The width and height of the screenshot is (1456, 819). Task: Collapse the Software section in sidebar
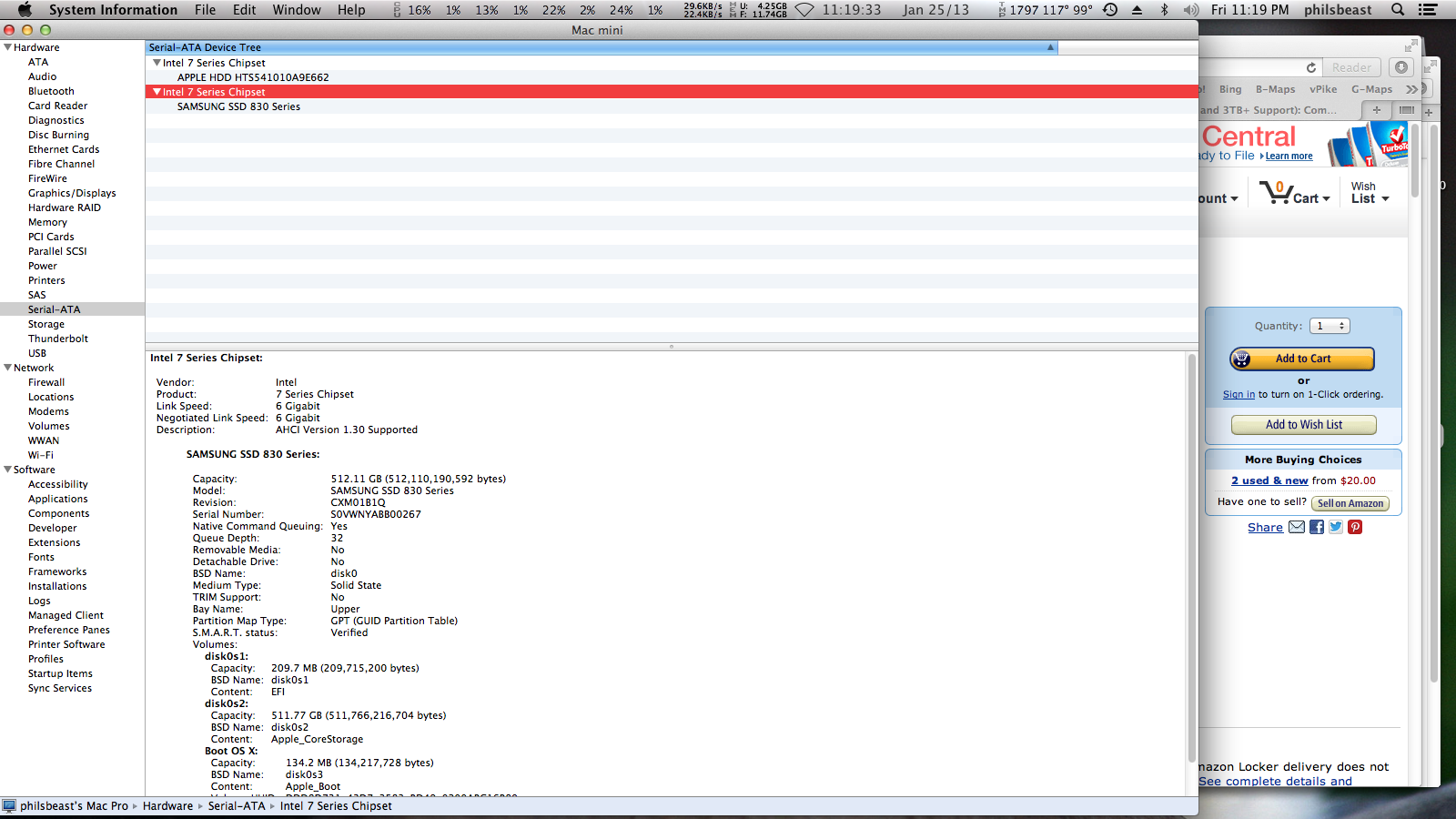point(7,470)
